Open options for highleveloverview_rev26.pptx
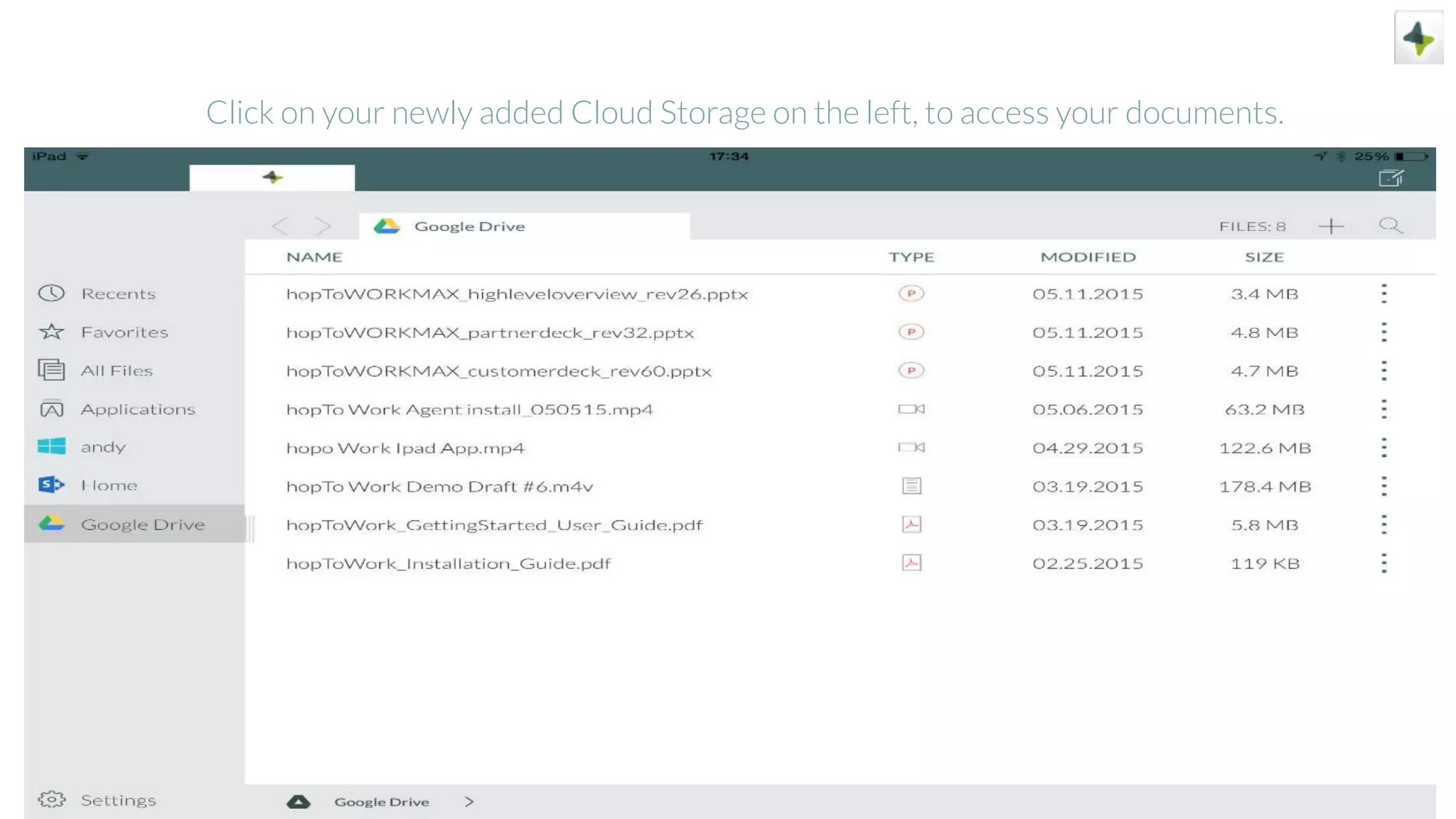Image resolution: width=1456 pixels, height=819 pixels. click(x=1383, y=294)
